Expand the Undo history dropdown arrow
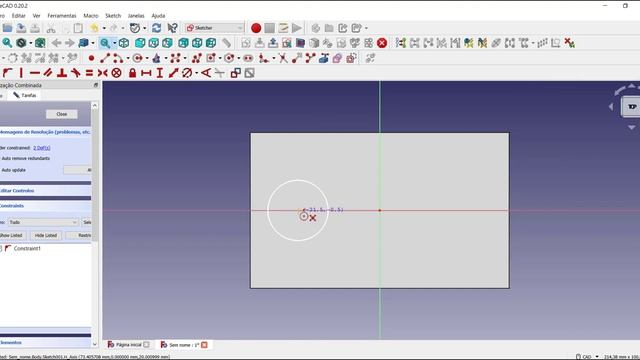Screen dimensions: 640x360 (x=104, y=28)
